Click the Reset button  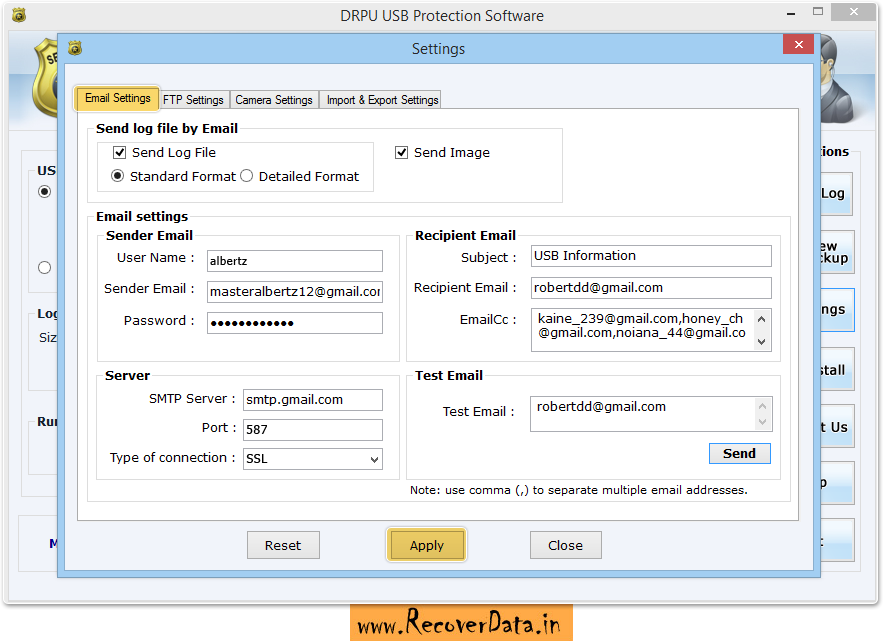pyautogui.click(x=283, y=545)
